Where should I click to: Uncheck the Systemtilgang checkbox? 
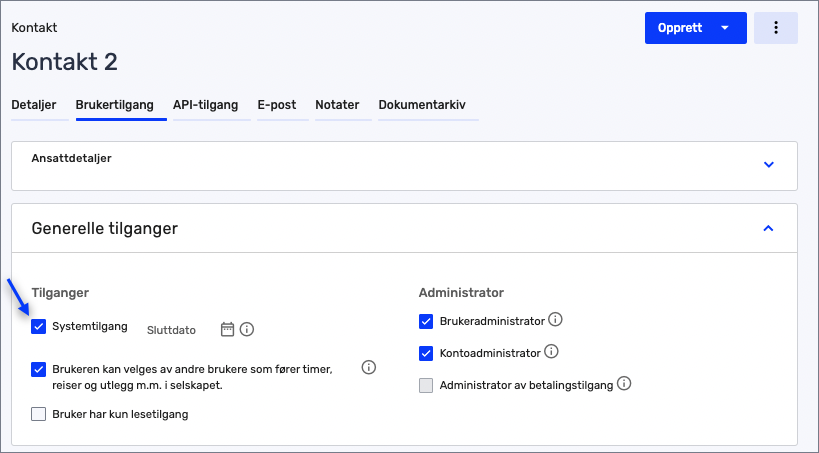click(39, 327)
